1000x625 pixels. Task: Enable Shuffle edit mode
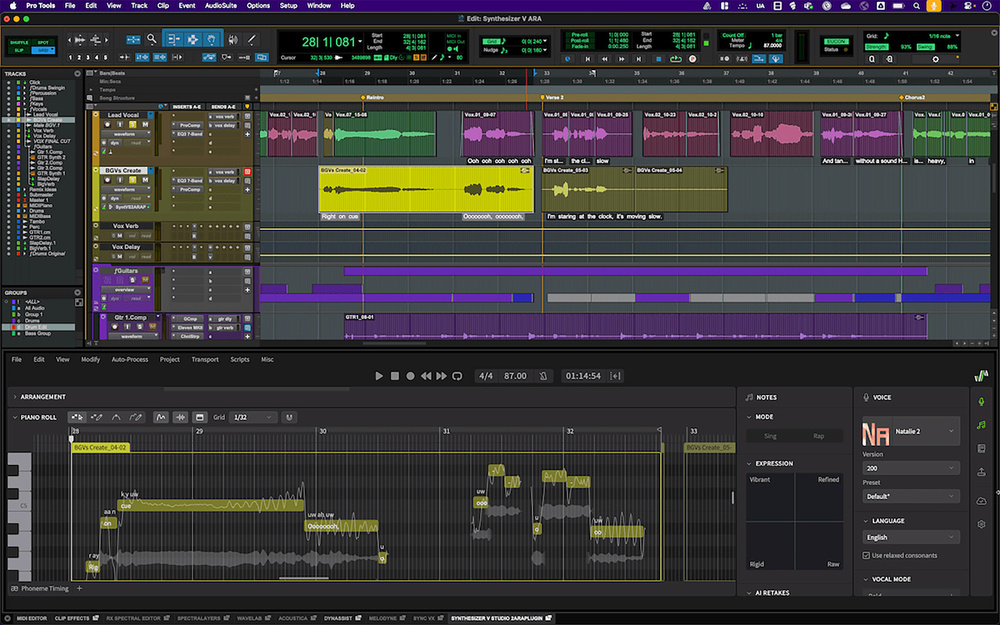[19, 41]
